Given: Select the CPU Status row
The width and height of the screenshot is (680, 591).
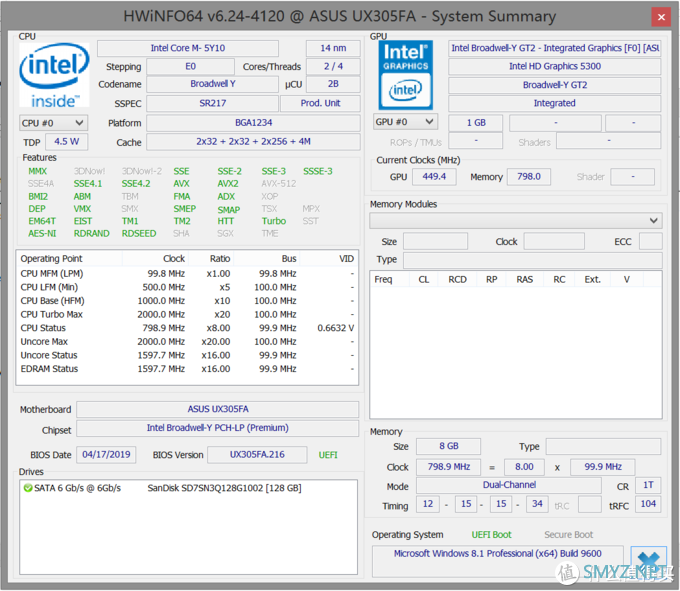Looking at the screenshot, I should [x=187, y=328].
